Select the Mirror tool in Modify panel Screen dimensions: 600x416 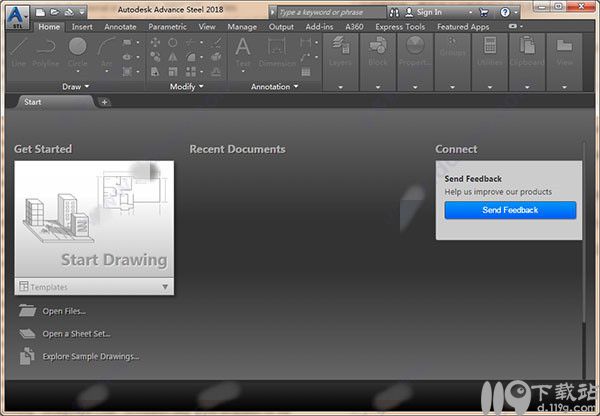173,57
